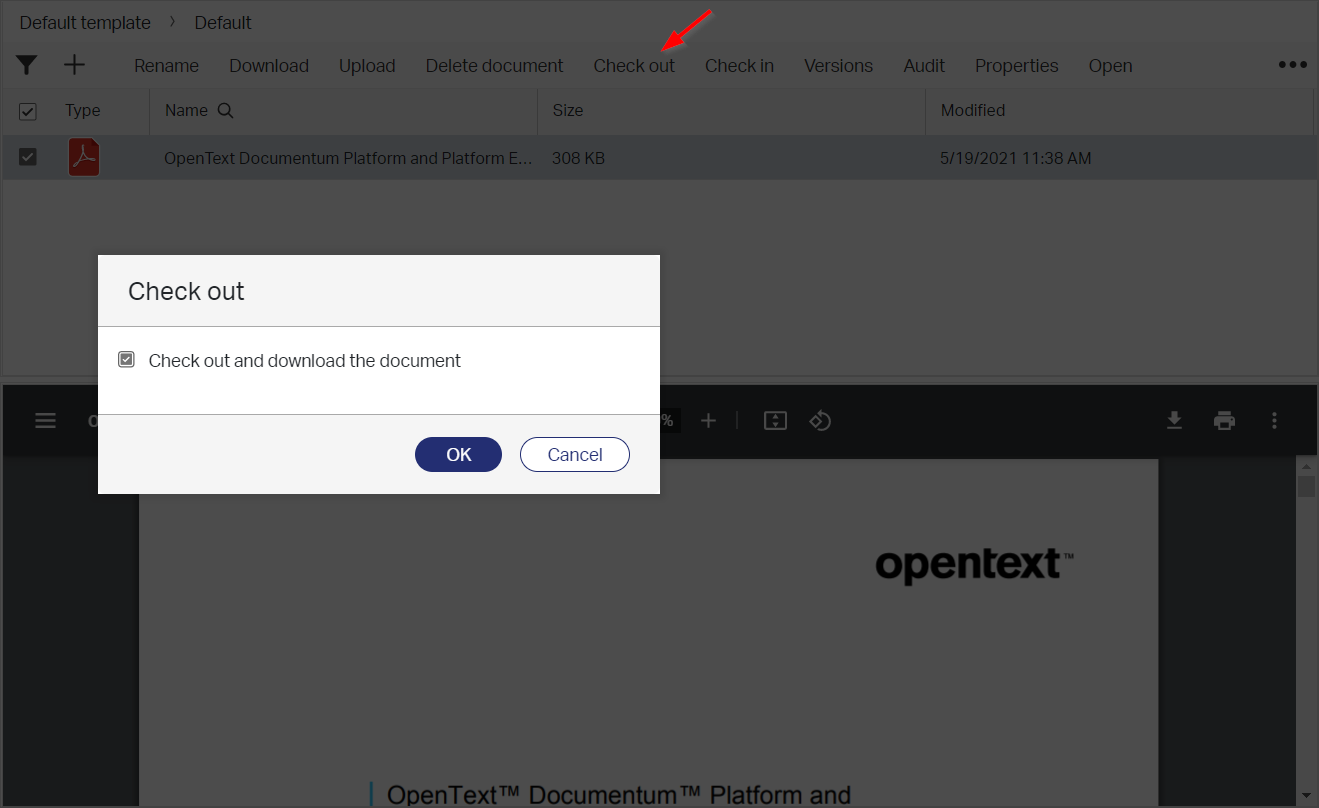Deselect the OpenText Documentum row checkbox

(28, 157)
